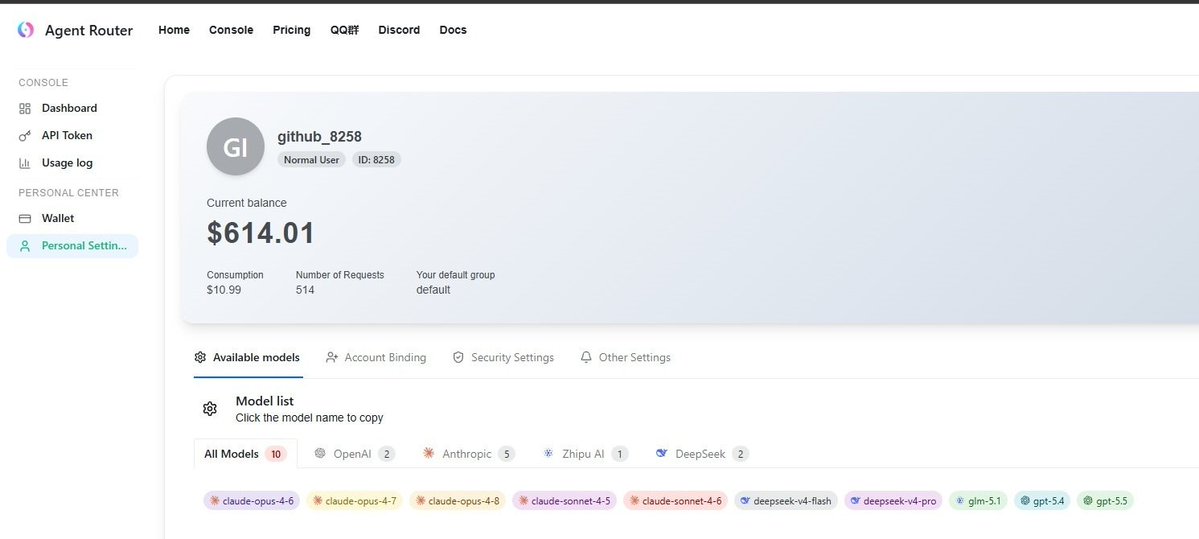Click the $614.01 balance amount

point(261,233)
